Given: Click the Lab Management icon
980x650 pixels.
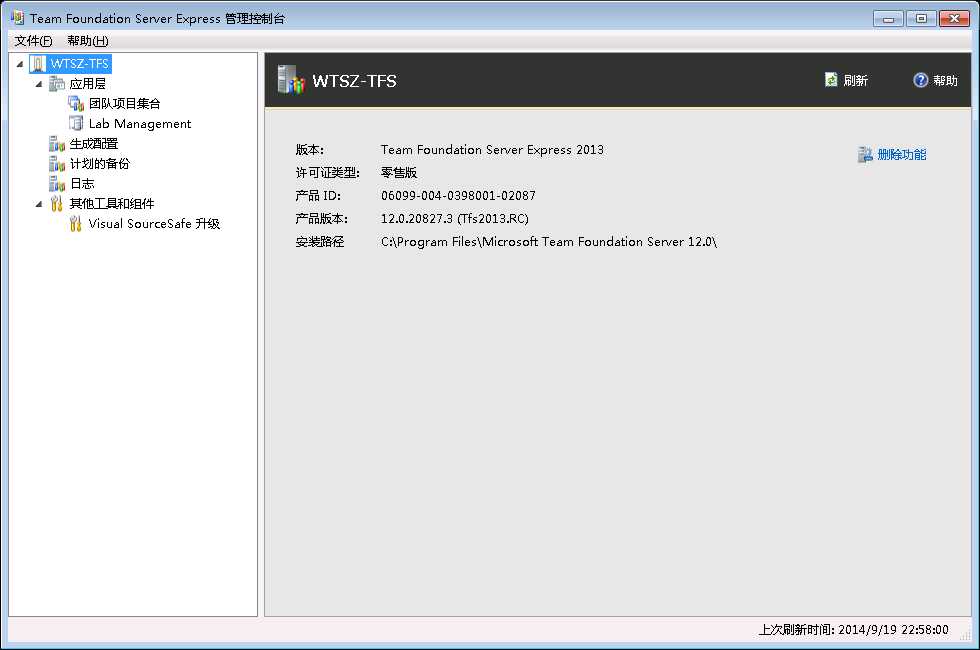Looking at the screenshot, I should coord(76,124).
